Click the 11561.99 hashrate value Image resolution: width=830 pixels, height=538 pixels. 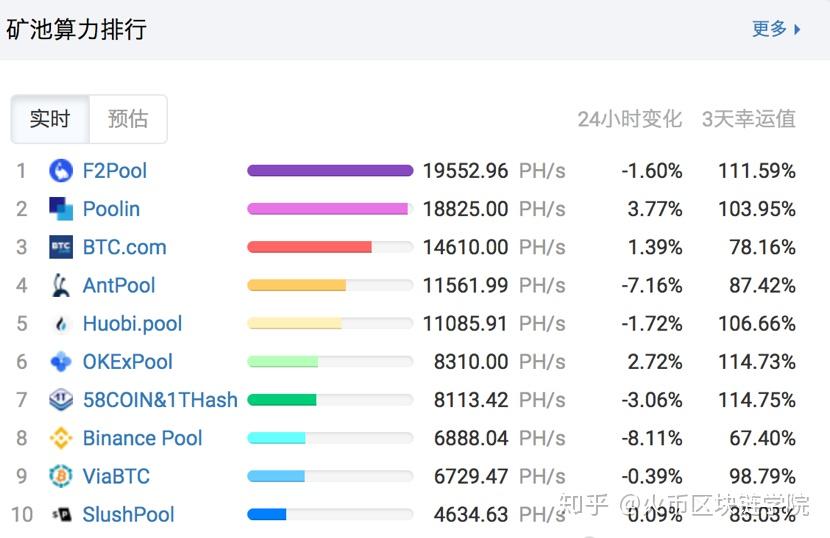click(465, 285)
